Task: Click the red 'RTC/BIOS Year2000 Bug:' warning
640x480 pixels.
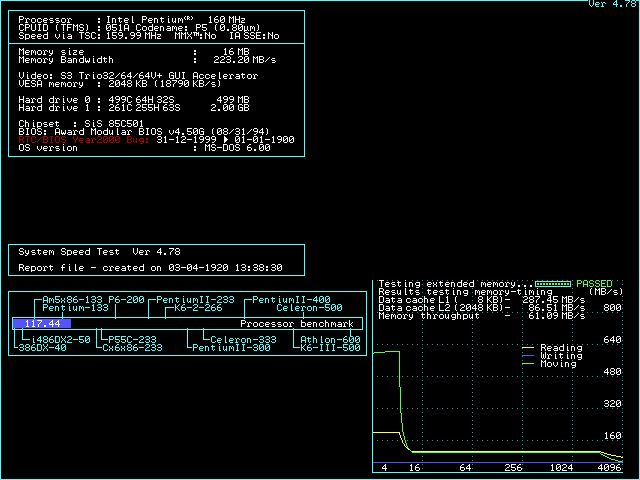Action: point(84,140)
